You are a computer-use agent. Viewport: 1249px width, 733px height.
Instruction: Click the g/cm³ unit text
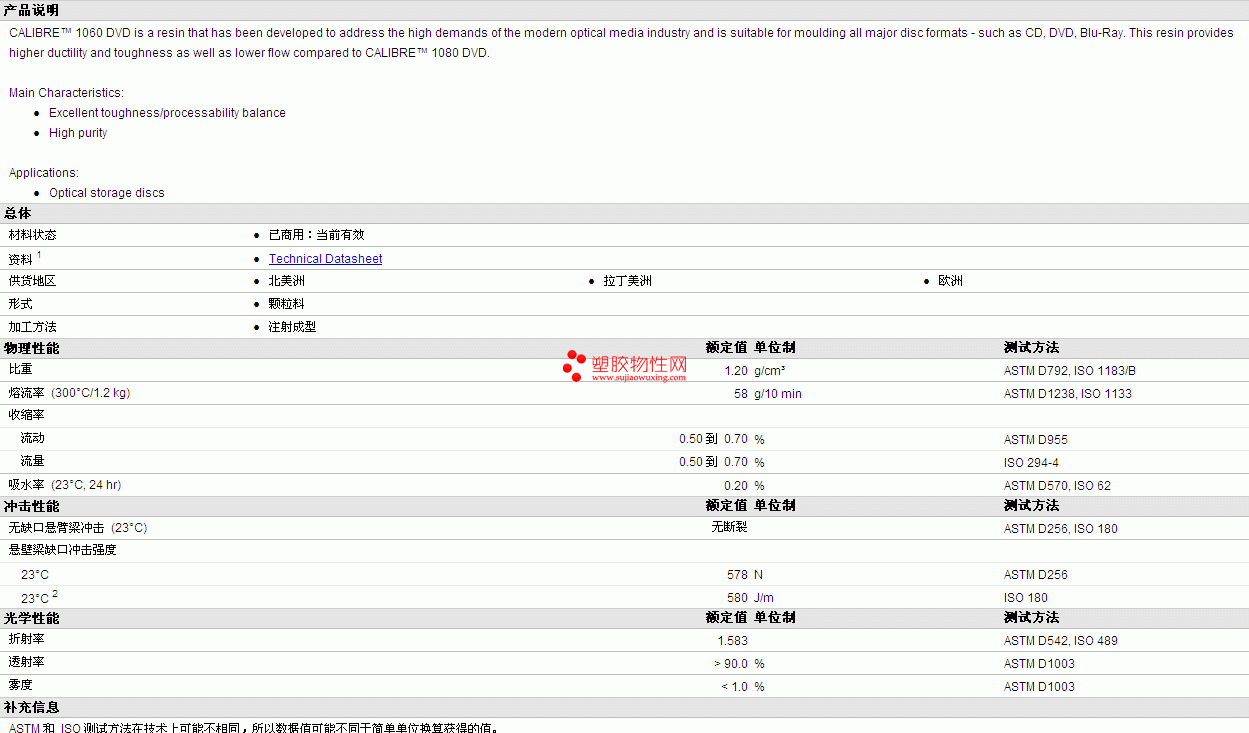coord(770,371)
